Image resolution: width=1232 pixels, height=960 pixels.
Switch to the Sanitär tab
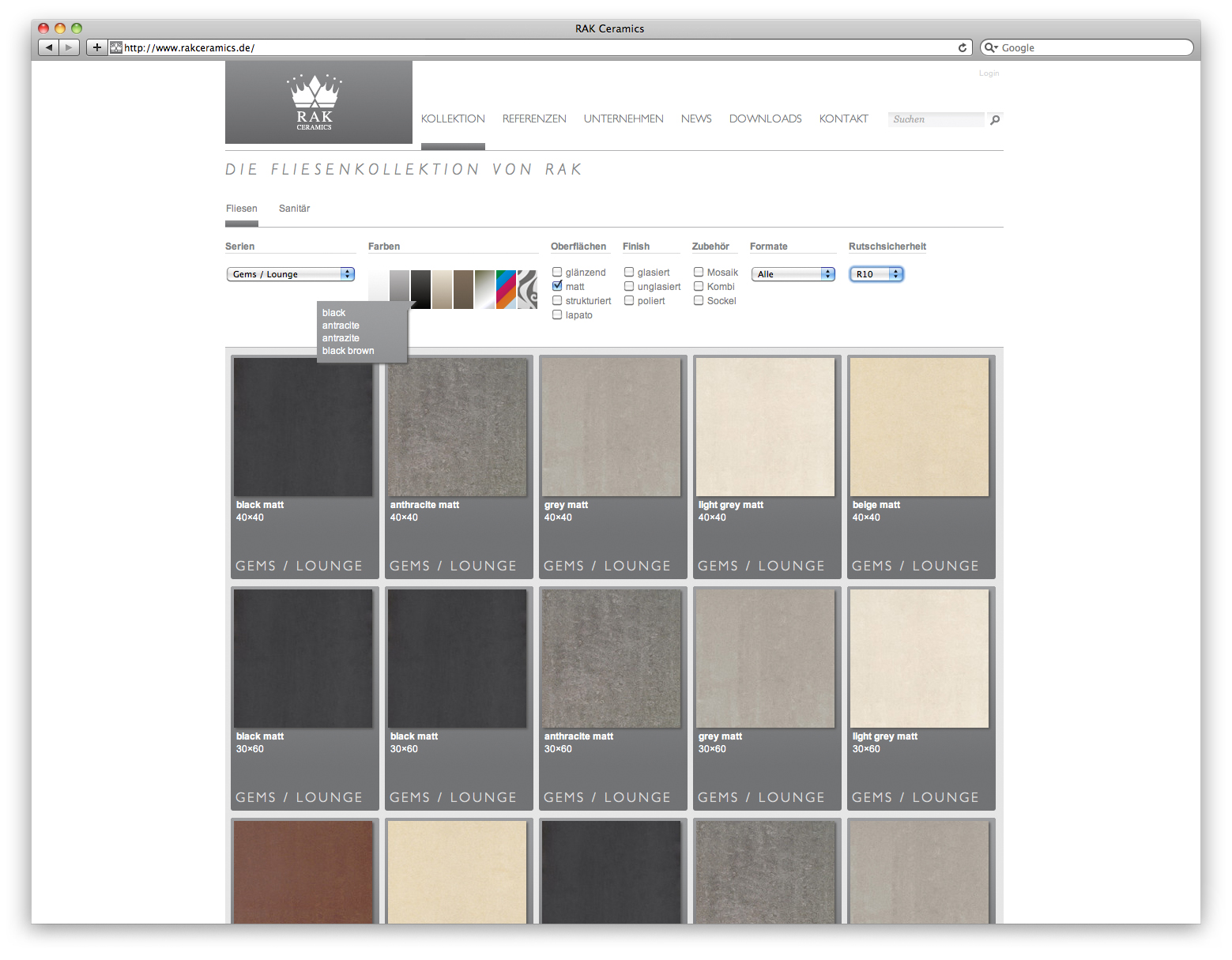pyautogui.click(x=294, y=209)
